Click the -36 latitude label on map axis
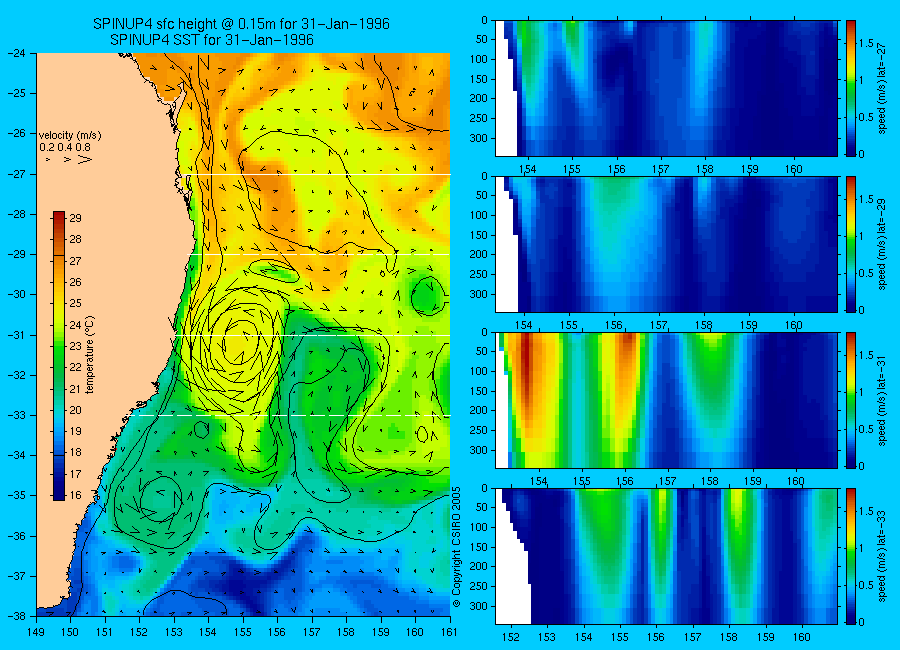Image resolution: width=900 pixels, height=650 pixels. (x=16, y=536)
